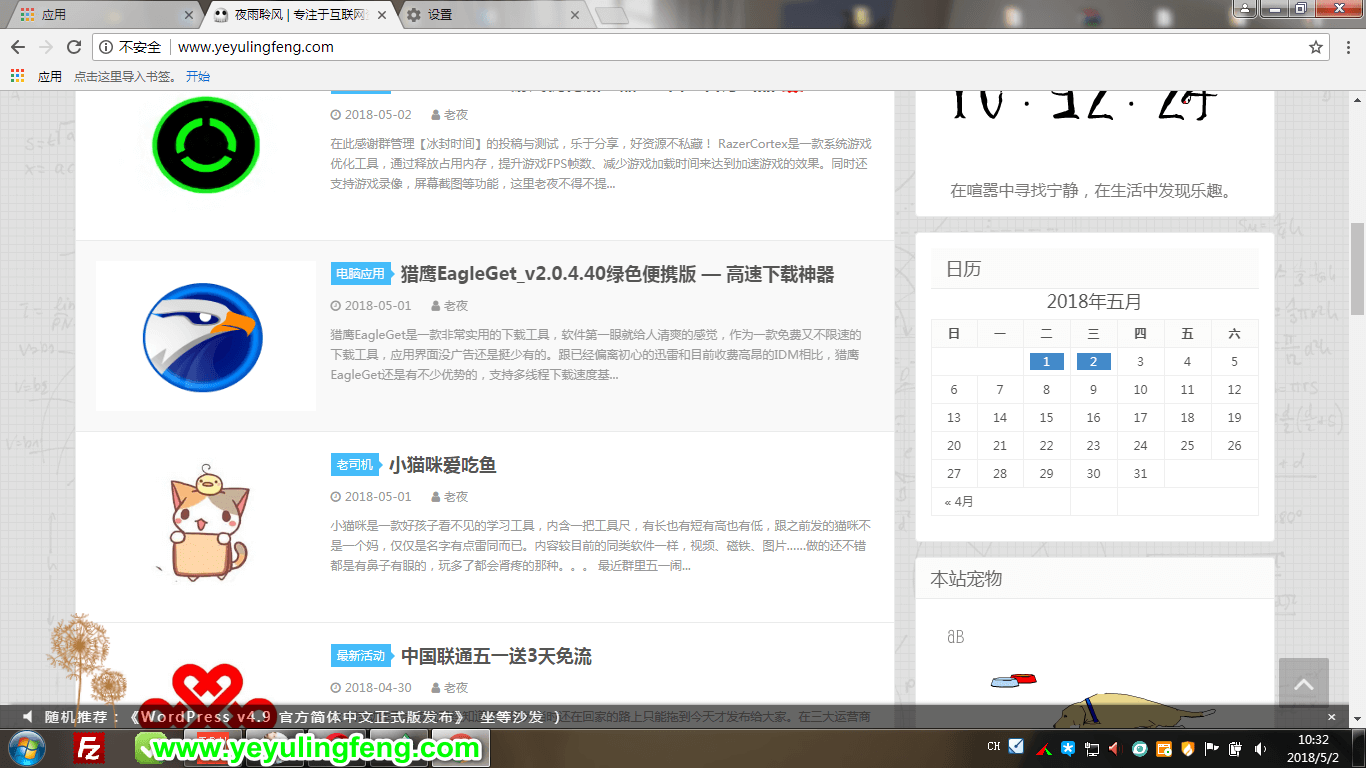Screen dimensions: 1366x768
Task: Close the 设置 tab
Action: [x=574, y=15]
